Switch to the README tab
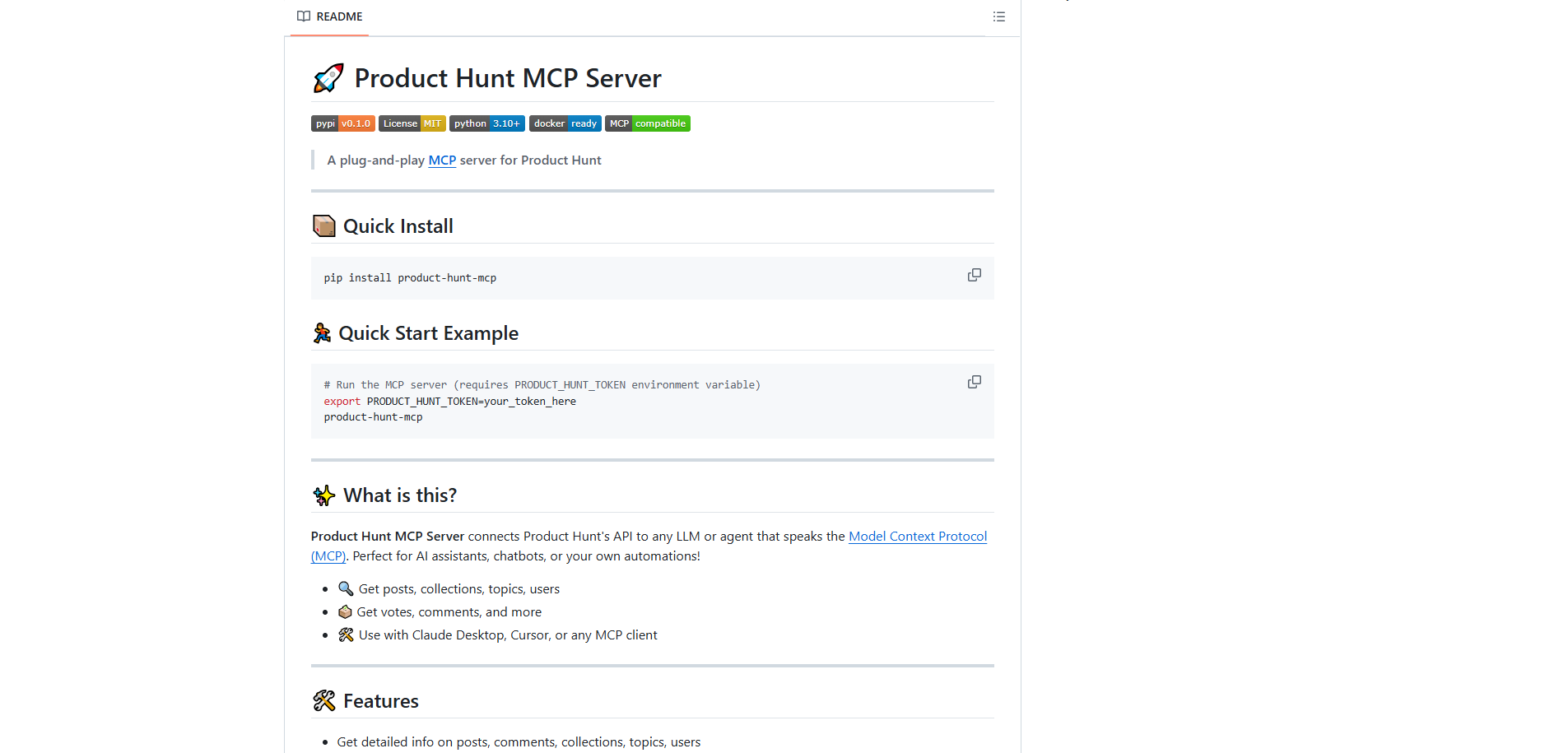Viewport: 1568px width, 753px height. pos(328,16)
